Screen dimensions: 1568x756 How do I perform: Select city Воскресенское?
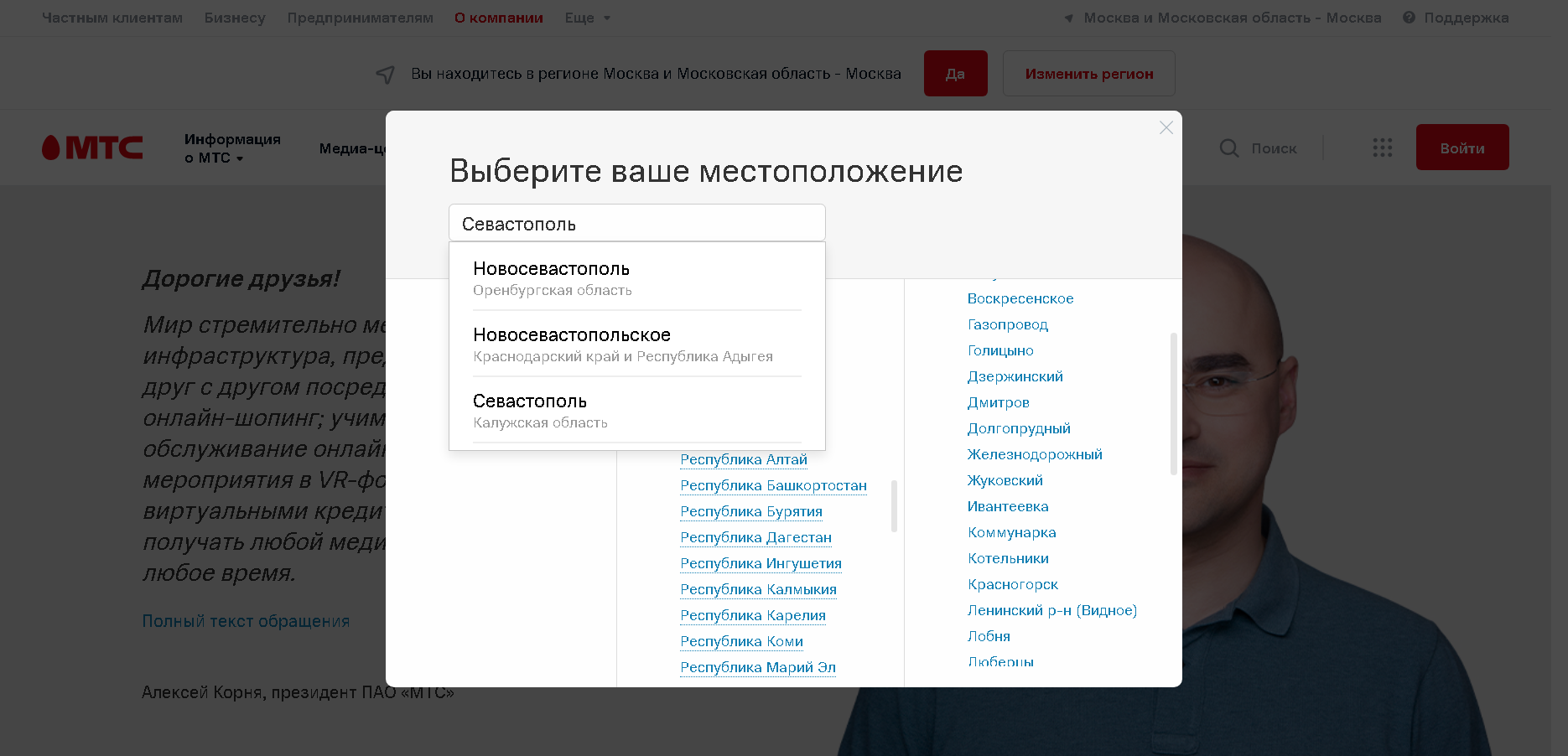(1020, 298)
